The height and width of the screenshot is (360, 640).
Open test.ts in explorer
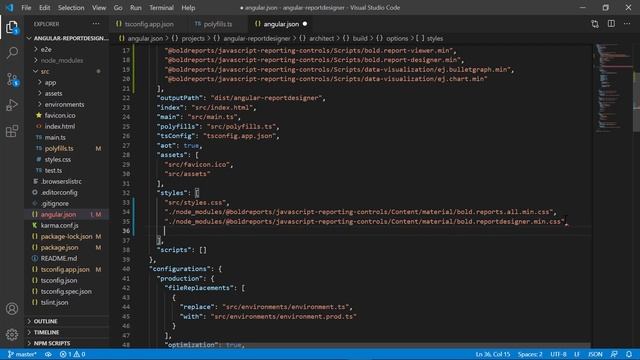point(53,171)
